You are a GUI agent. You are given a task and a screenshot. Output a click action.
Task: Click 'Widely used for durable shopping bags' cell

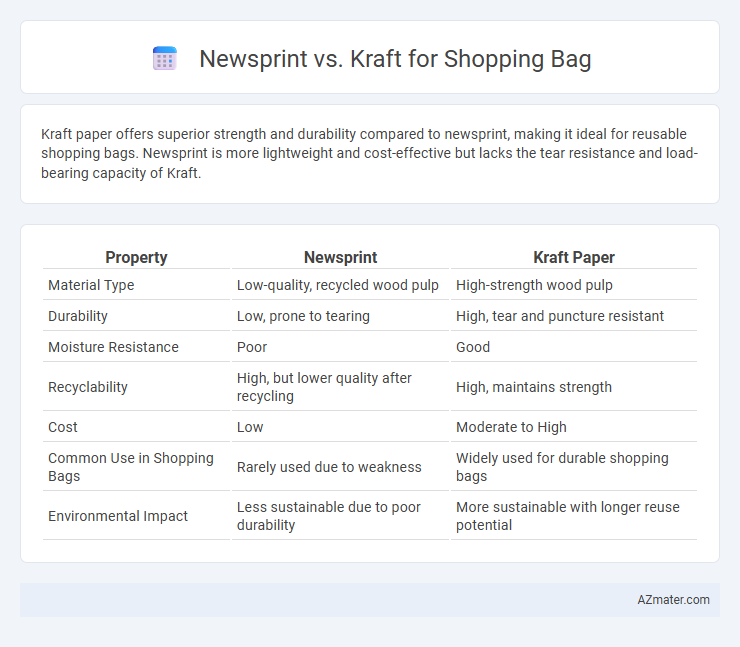tap(562, 467)
